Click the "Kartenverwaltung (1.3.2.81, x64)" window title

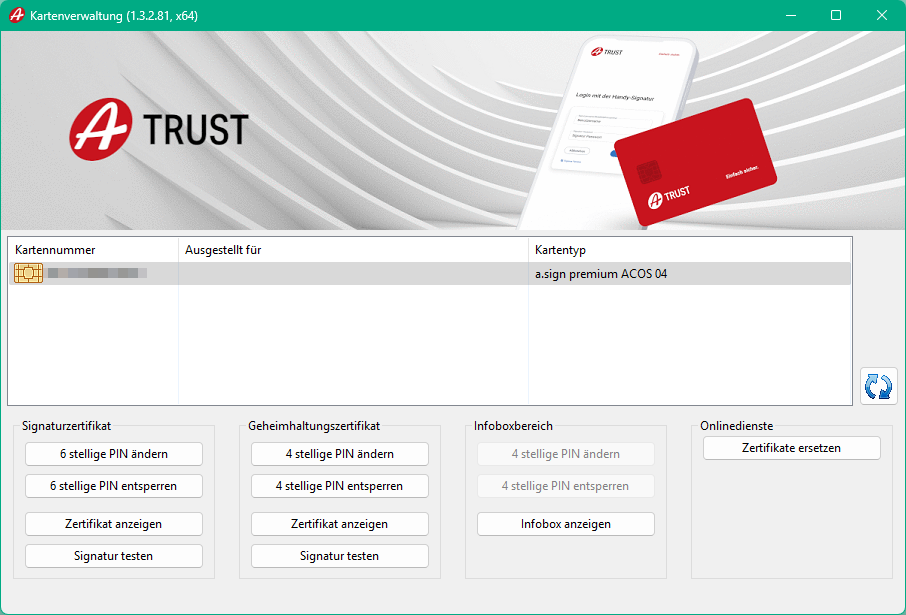click(x=114, y=16)
